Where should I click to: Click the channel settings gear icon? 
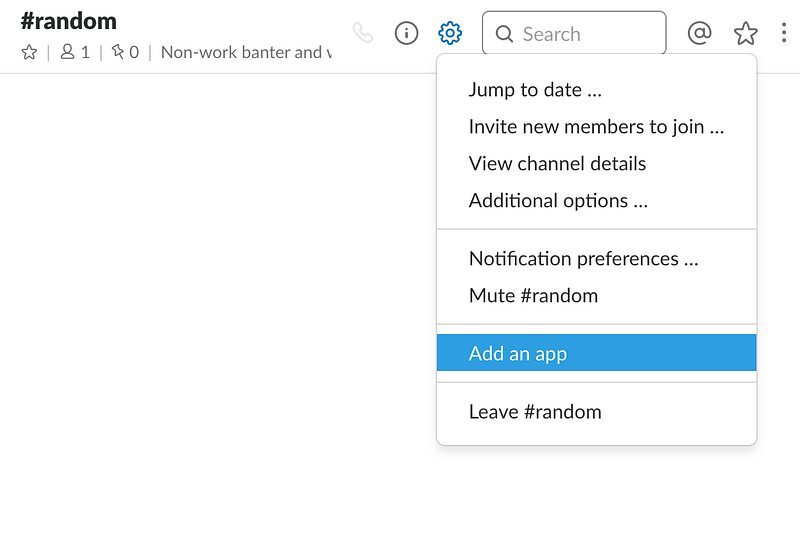pos(450,33)
